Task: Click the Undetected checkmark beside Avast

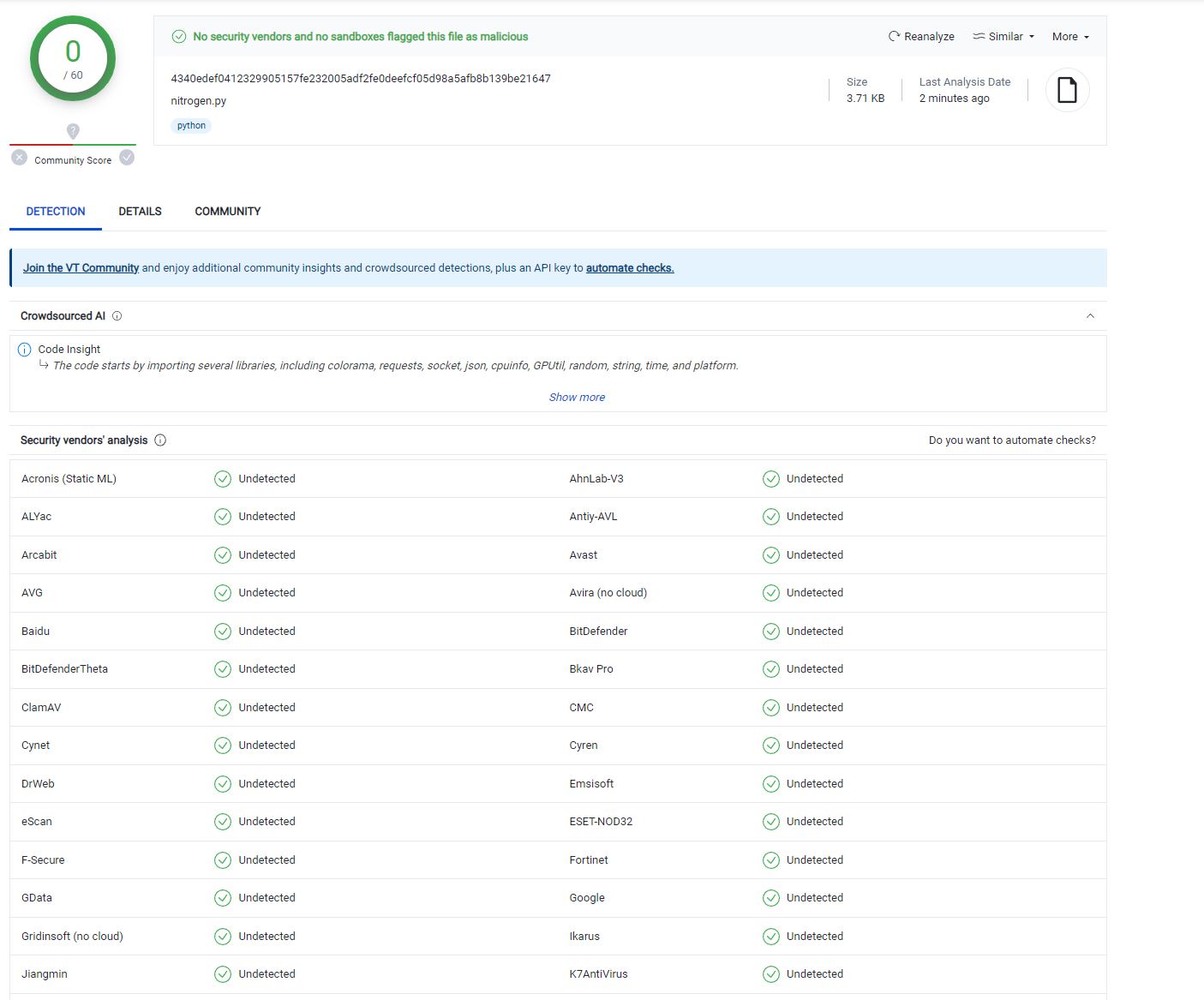Action: point(770,554)
